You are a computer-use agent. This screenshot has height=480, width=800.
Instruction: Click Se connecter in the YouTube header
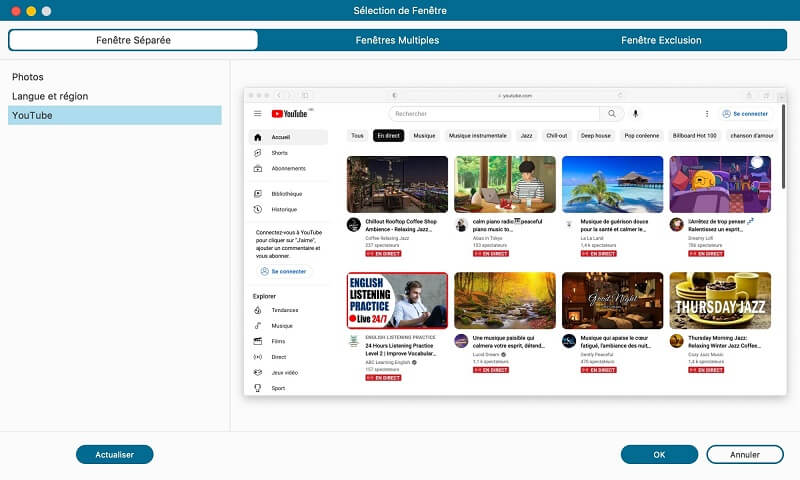(745, 114)
